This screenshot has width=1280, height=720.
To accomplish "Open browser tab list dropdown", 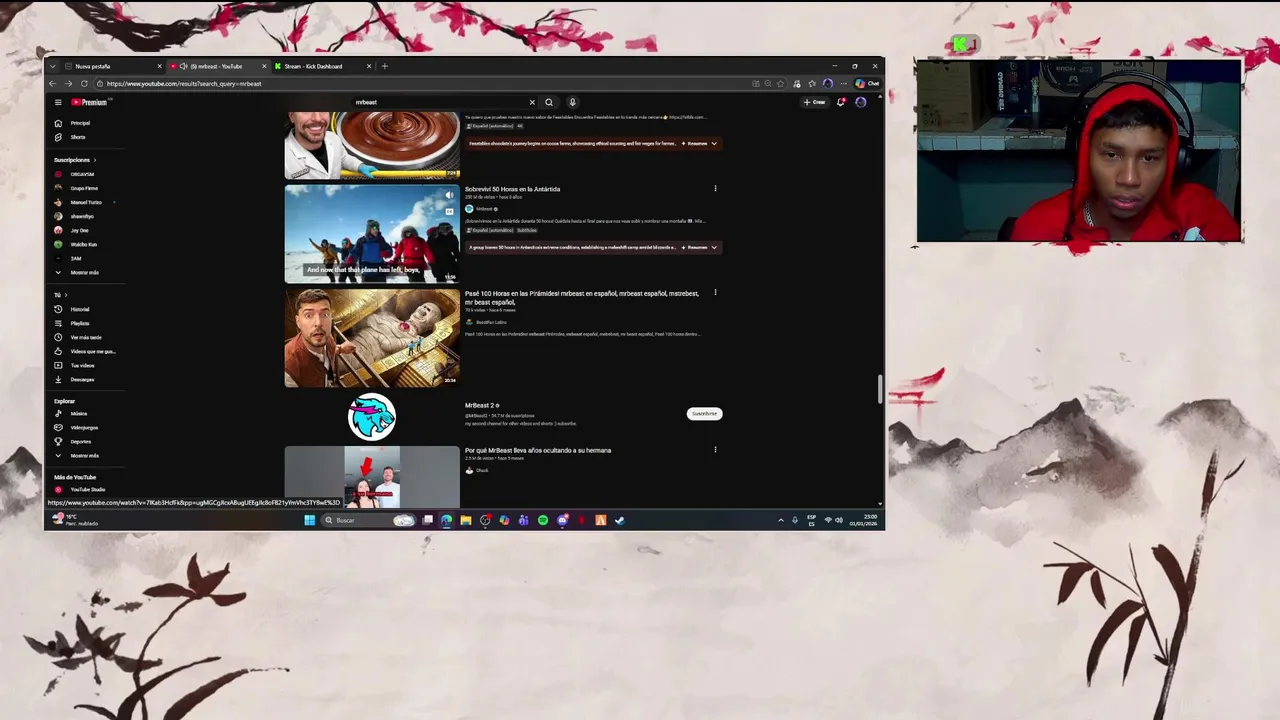I will (x=53, y=66).
